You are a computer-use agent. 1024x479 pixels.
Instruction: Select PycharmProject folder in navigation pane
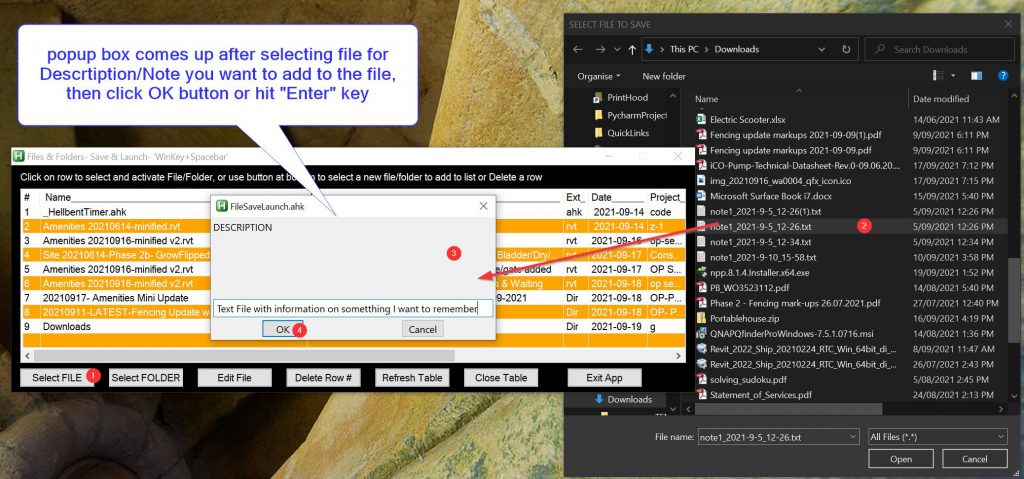630,115
